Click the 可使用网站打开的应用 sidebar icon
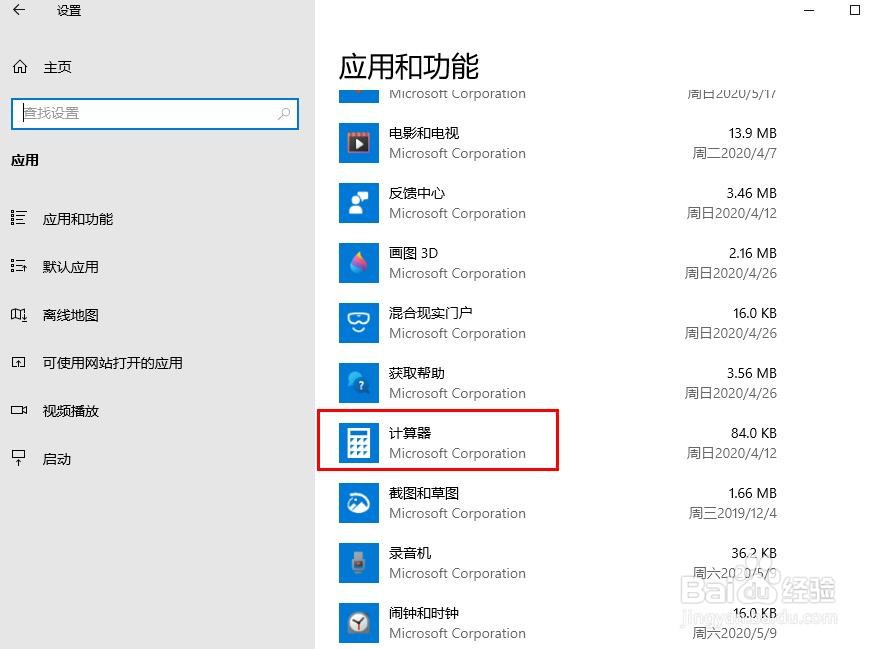The height and width of the screenshot is (649, 887). coord(18,362)
